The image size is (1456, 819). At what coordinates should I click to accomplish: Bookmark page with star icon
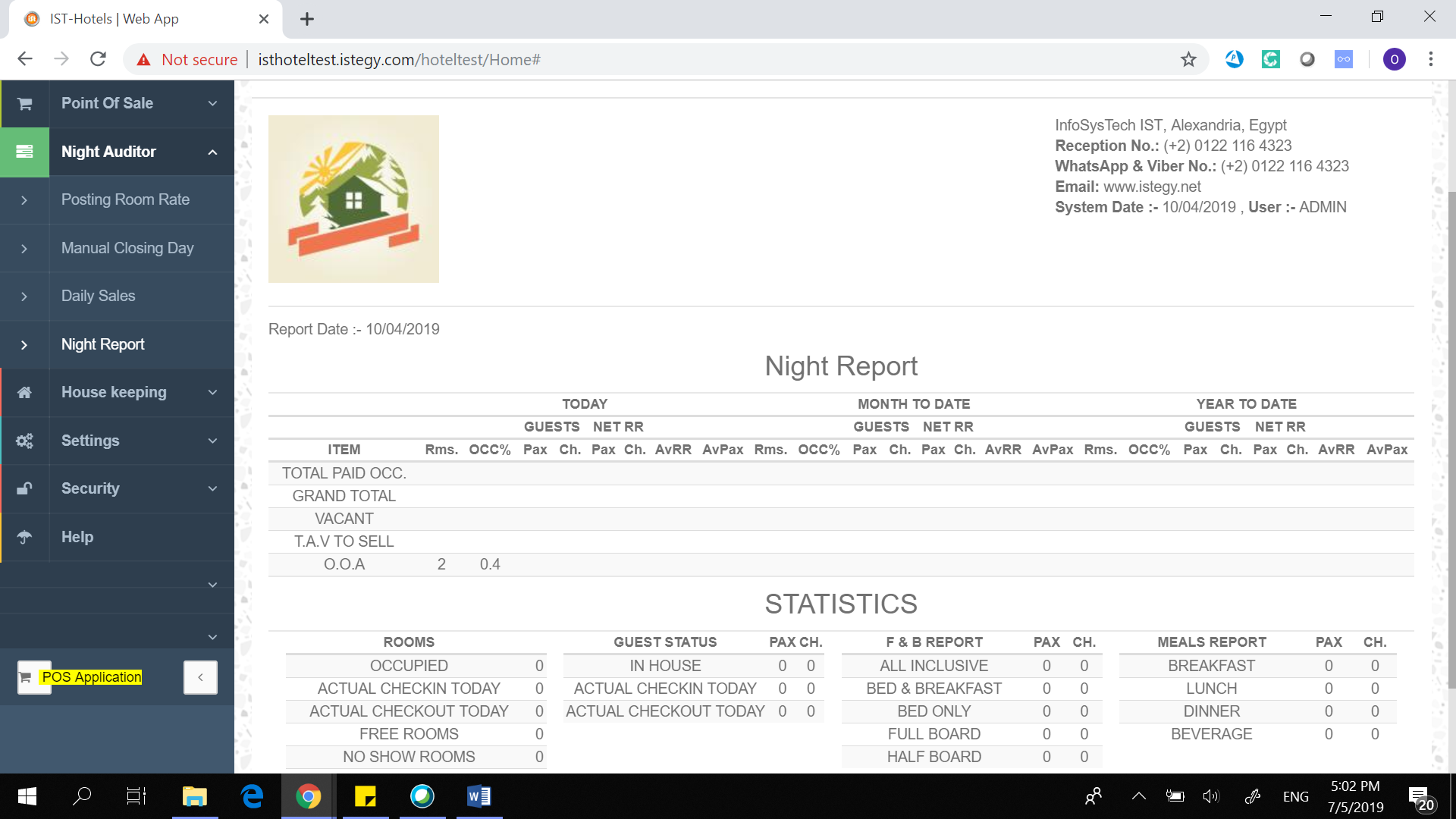tap(1188, 59)
